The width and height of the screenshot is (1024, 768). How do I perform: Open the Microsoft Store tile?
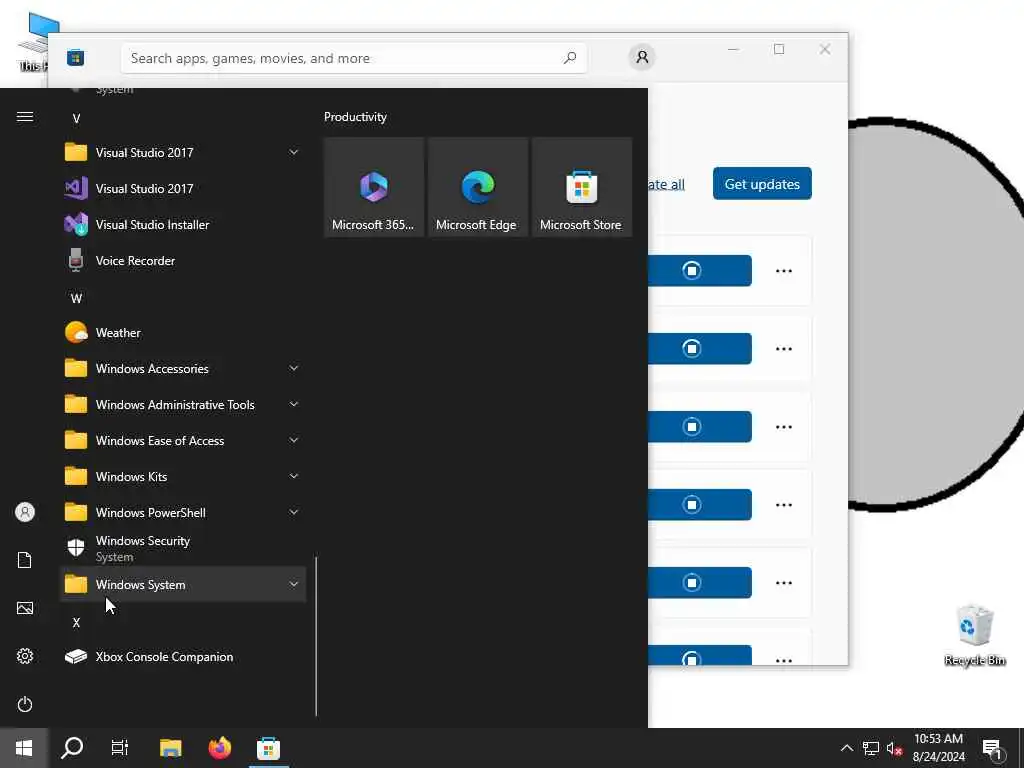581,187
